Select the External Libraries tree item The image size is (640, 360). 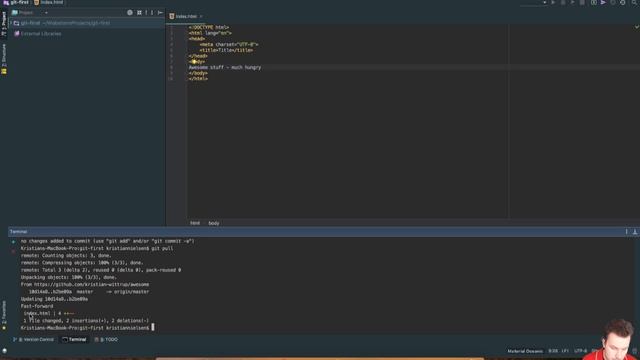click(x=38, y=34)
